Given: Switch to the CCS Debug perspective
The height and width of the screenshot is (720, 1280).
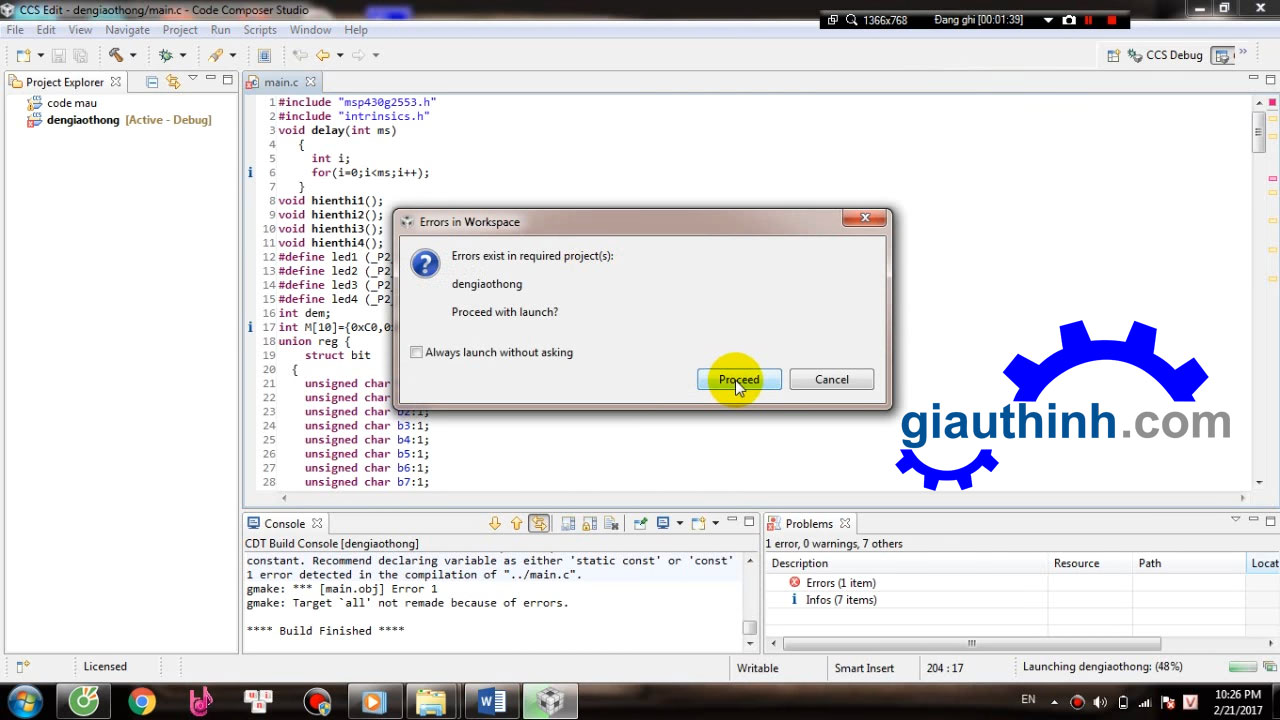Looking at the screenshot, I should coord(1165,56).
